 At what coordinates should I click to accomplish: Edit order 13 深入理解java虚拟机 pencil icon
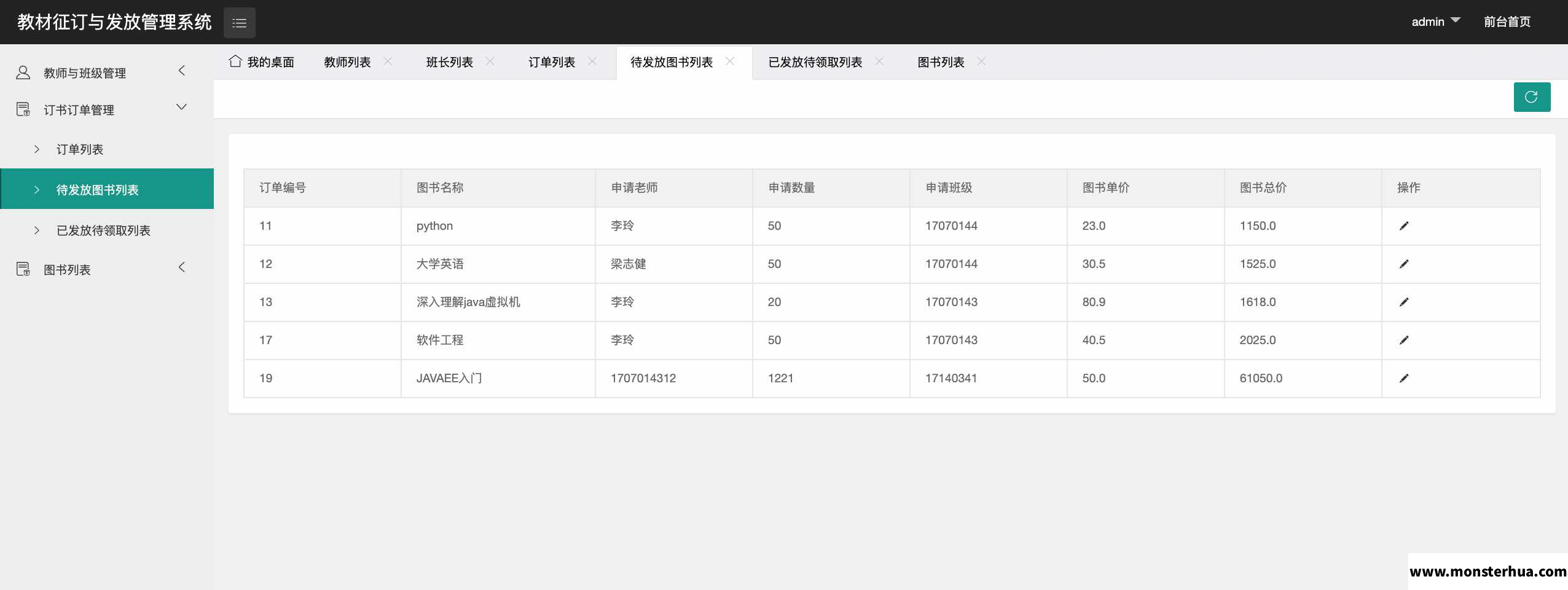click(1404, 302)
